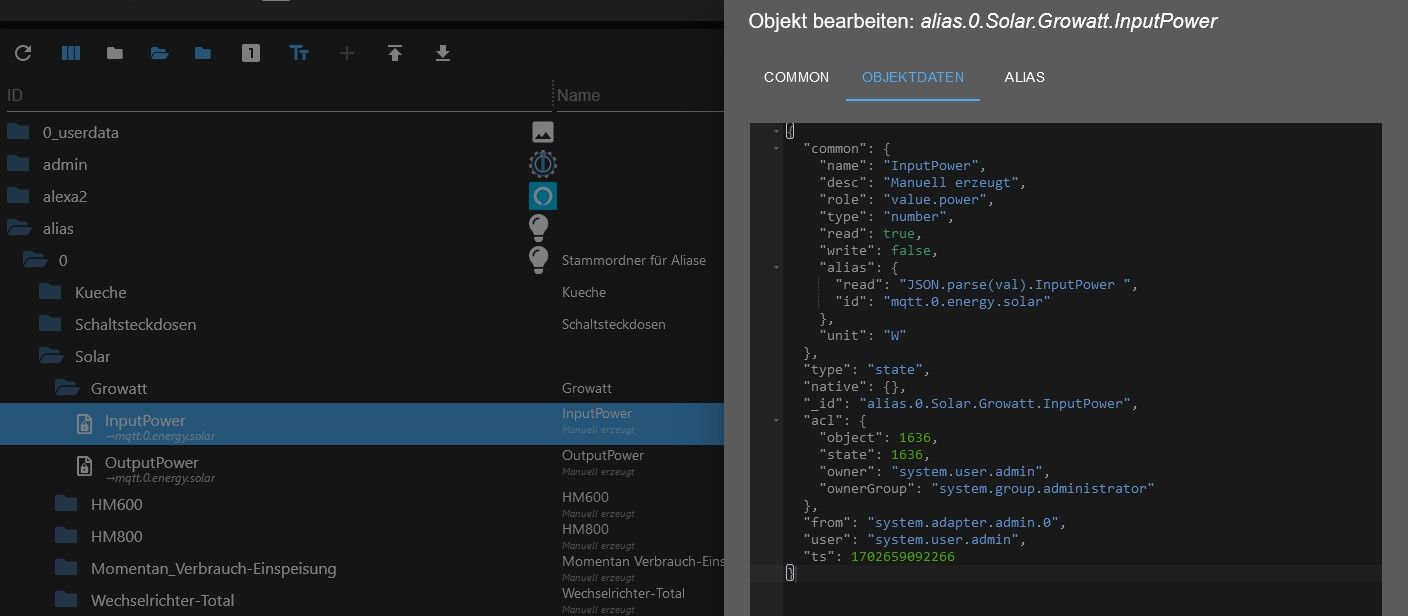Click the image icon in 0_userdata row

543,132
